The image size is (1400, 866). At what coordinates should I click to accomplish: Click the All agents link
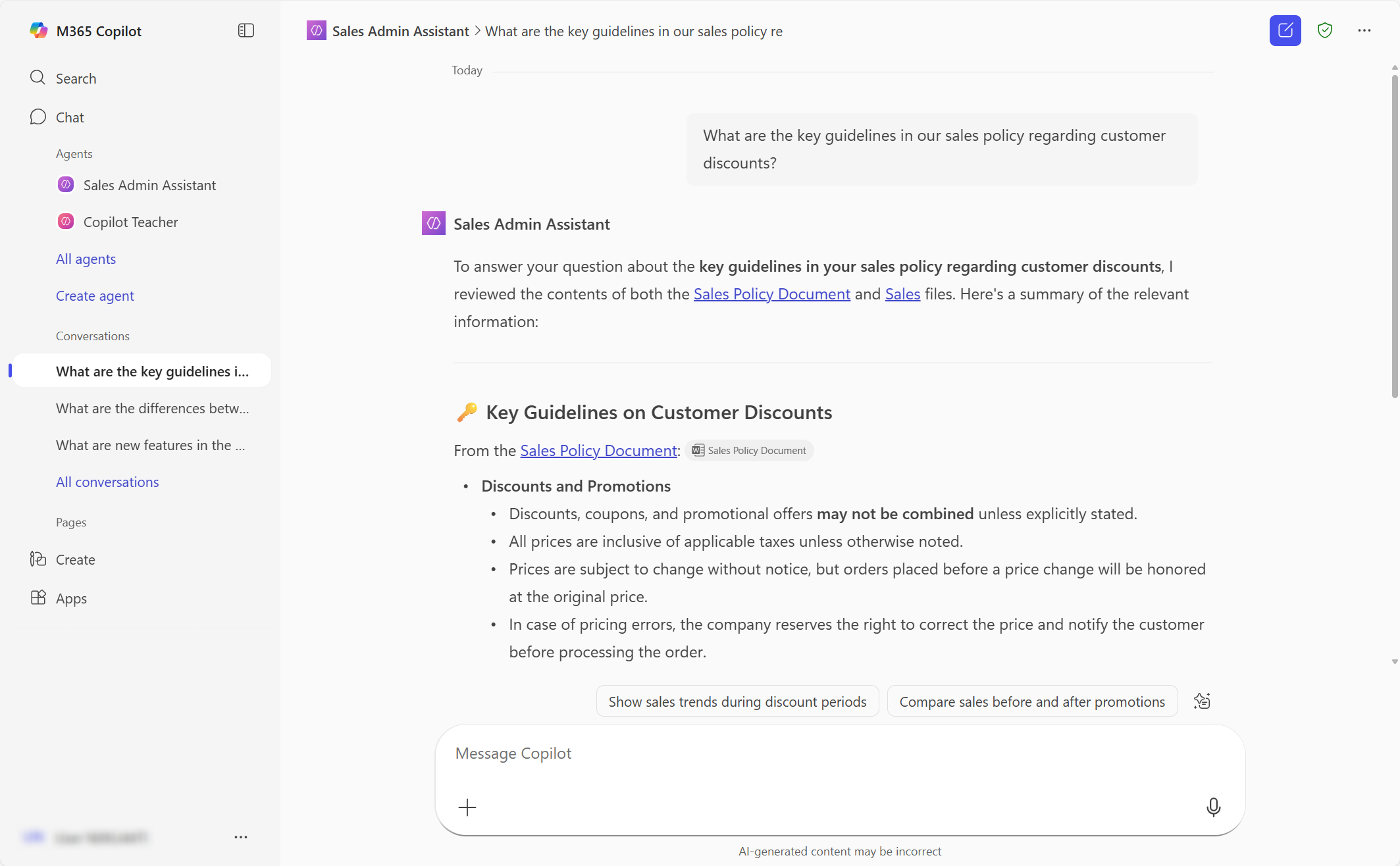click(86, 259)
